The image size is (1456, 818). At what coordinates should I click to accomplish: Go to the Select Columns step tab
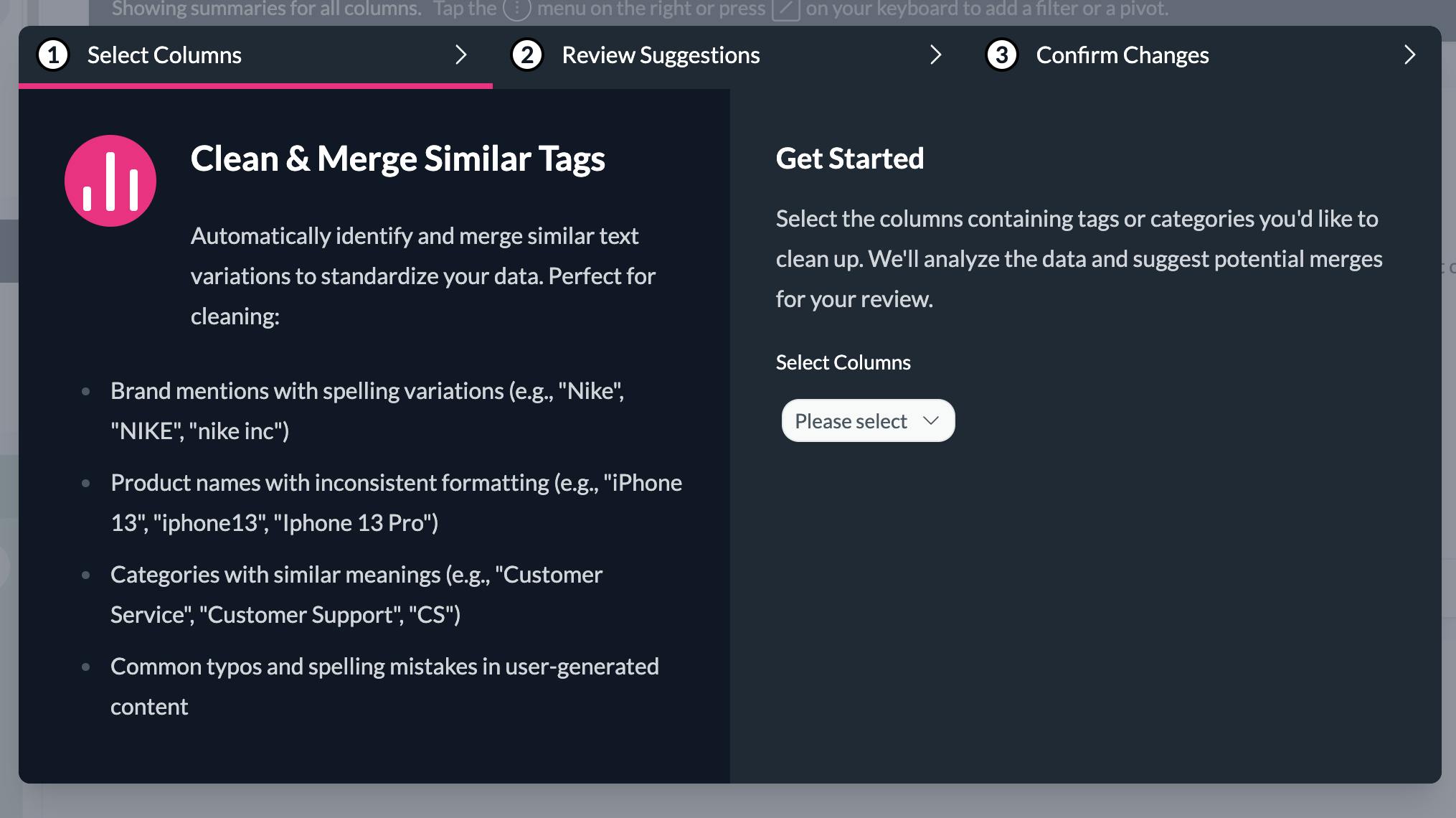pyautogui.click(x=164, y=55)
